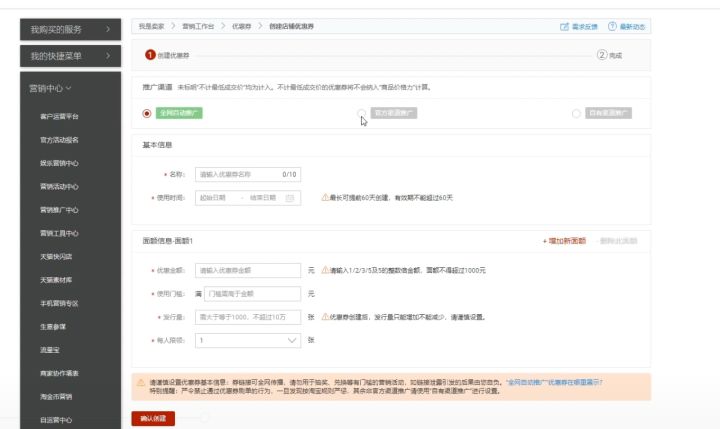
Task: Focus the 名称 coupon name input field
Action: [248, 175]
